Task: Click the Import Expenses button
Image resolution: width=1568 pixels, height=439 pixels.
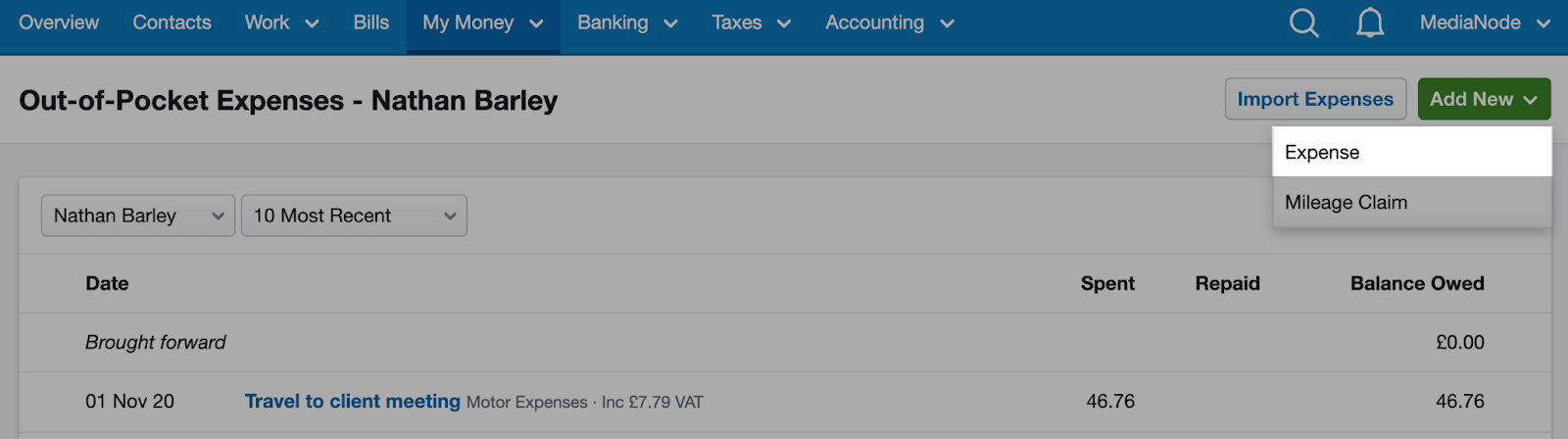Action: pyautogui.click(x=1315, y=99)
